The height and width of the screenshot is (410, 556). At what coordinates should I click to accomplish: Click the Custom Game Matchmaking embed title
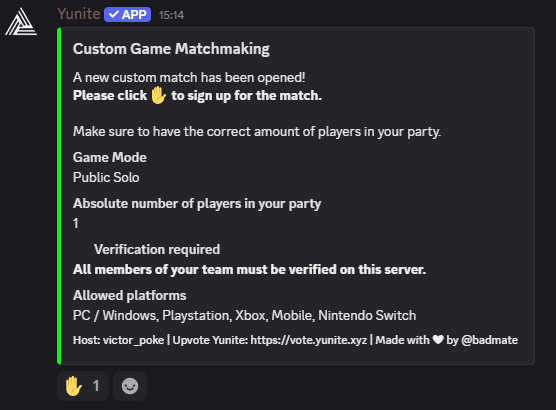[x=171, y=49]
